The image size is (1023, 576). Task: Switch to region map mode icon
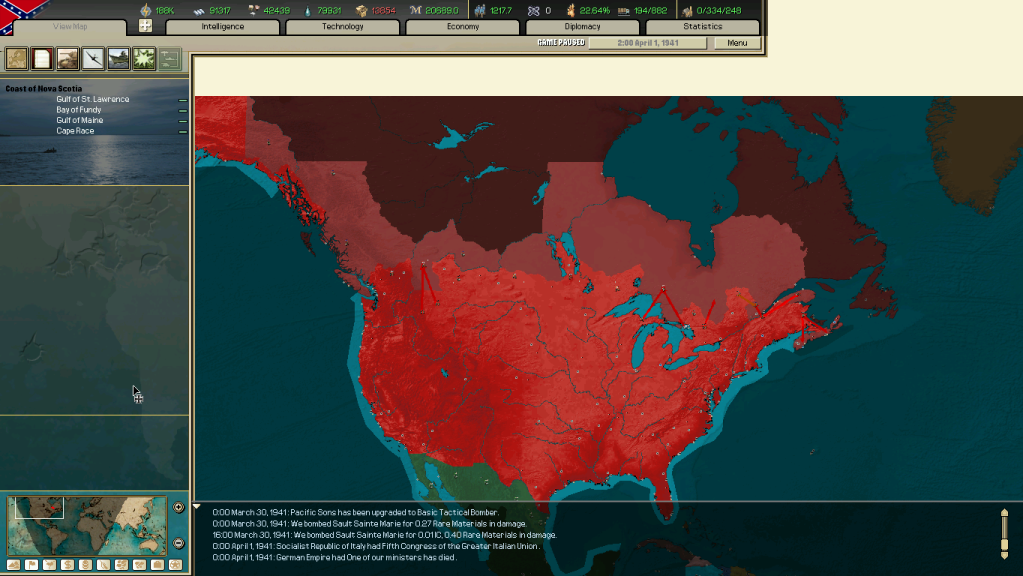121,565
